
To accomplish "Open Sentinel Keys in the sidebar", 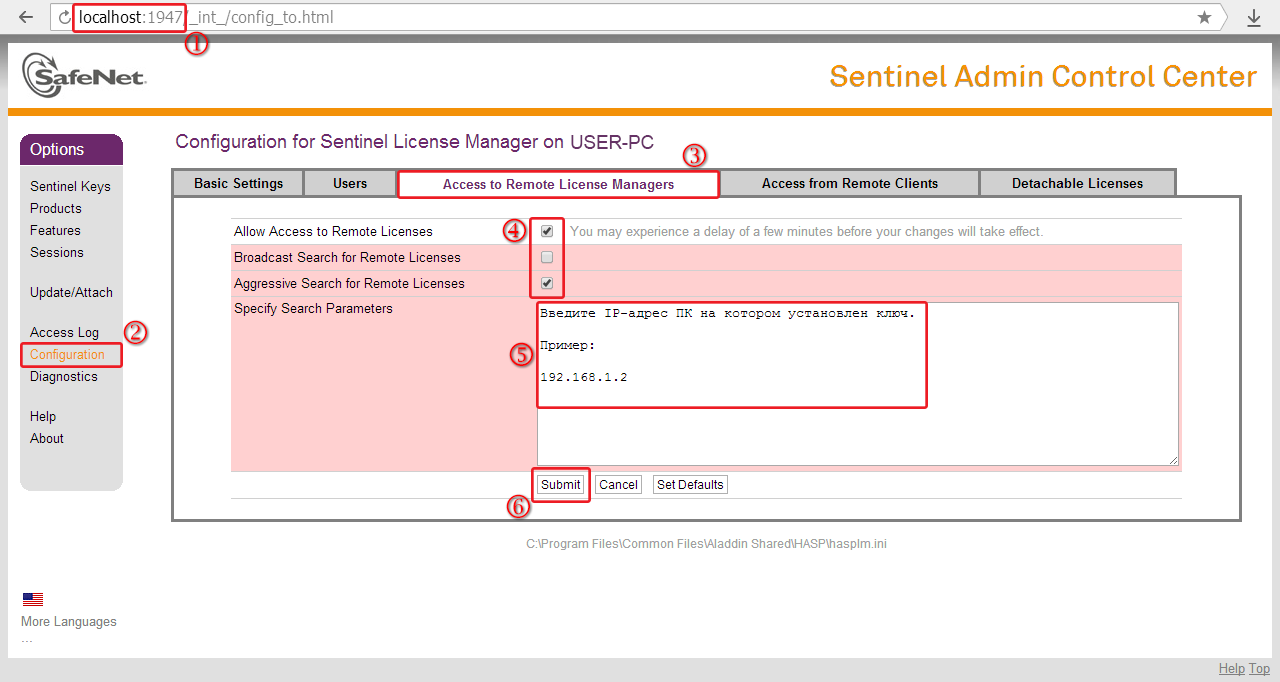I will [x=70, y=186].
